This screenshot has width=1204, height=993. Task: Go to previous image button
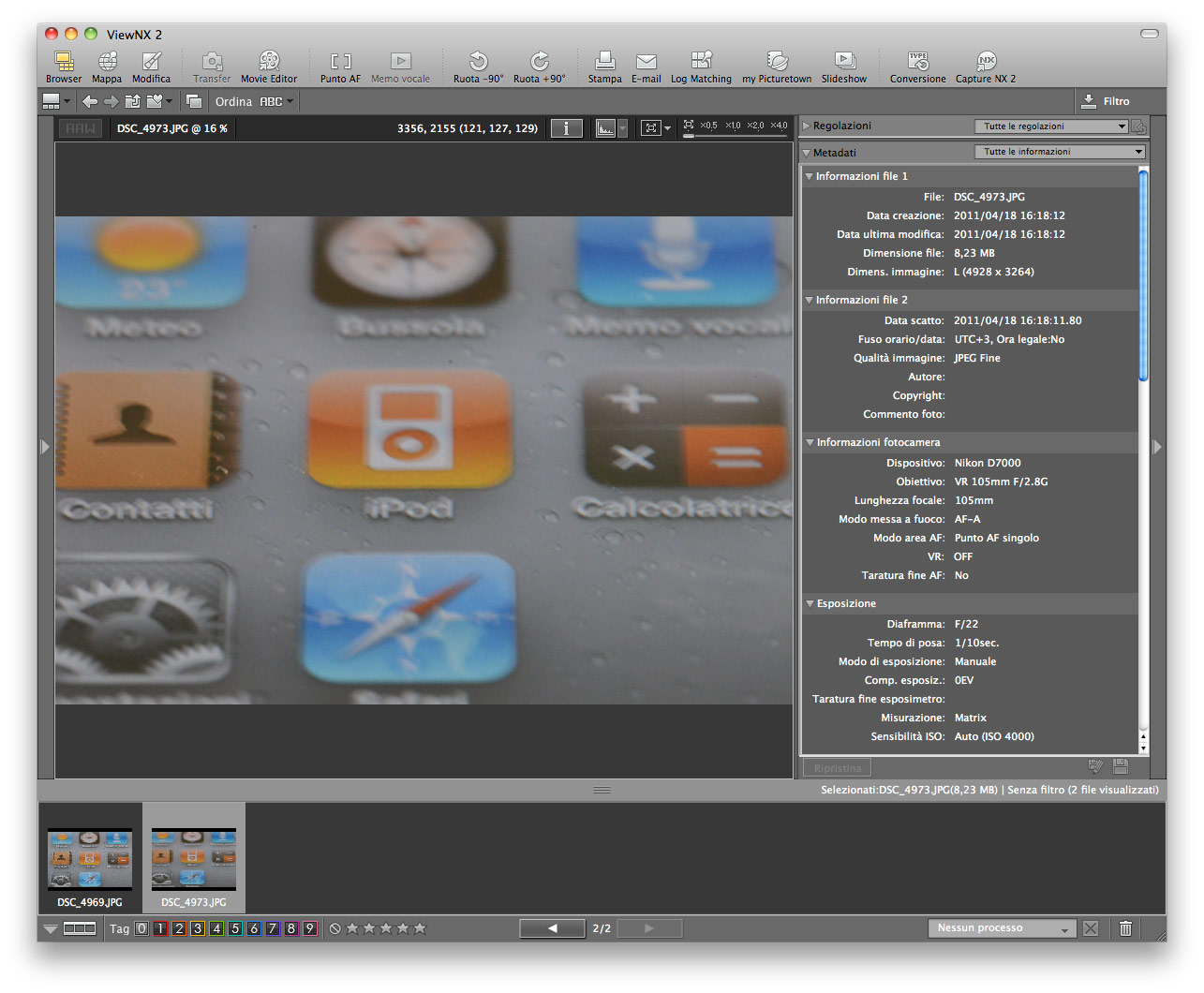553,928
